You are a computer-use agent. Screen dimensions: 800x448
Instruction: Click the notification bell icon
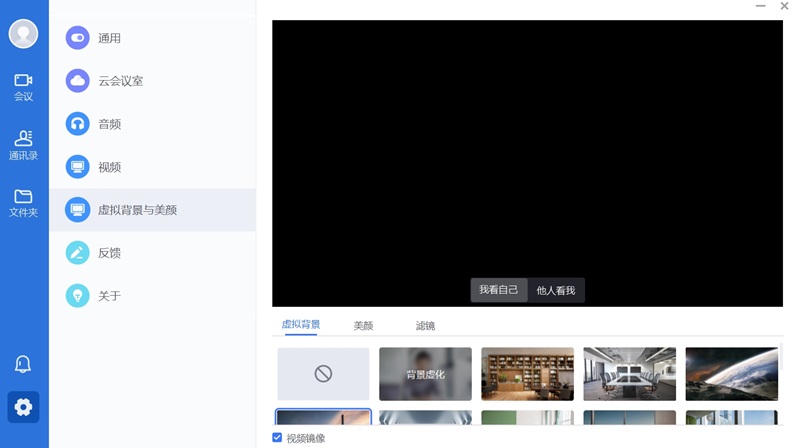[23, 365]
